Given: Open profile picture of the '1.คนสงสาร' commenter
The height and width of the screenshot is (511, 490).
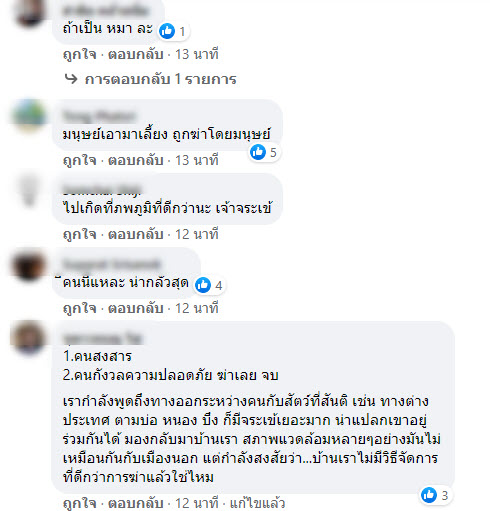Looking at the screenshot, I should point(29,337).
